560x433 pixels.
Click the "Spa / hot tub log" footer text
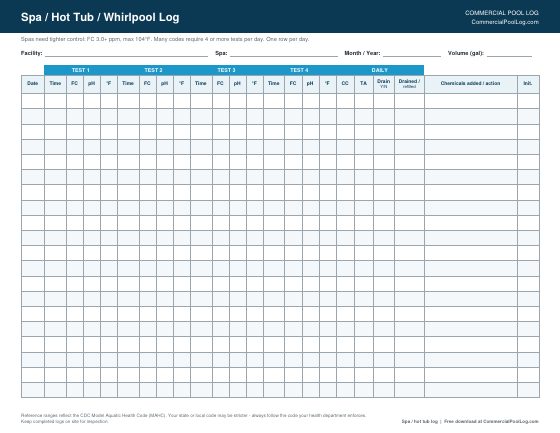click(x=420, y=422)
